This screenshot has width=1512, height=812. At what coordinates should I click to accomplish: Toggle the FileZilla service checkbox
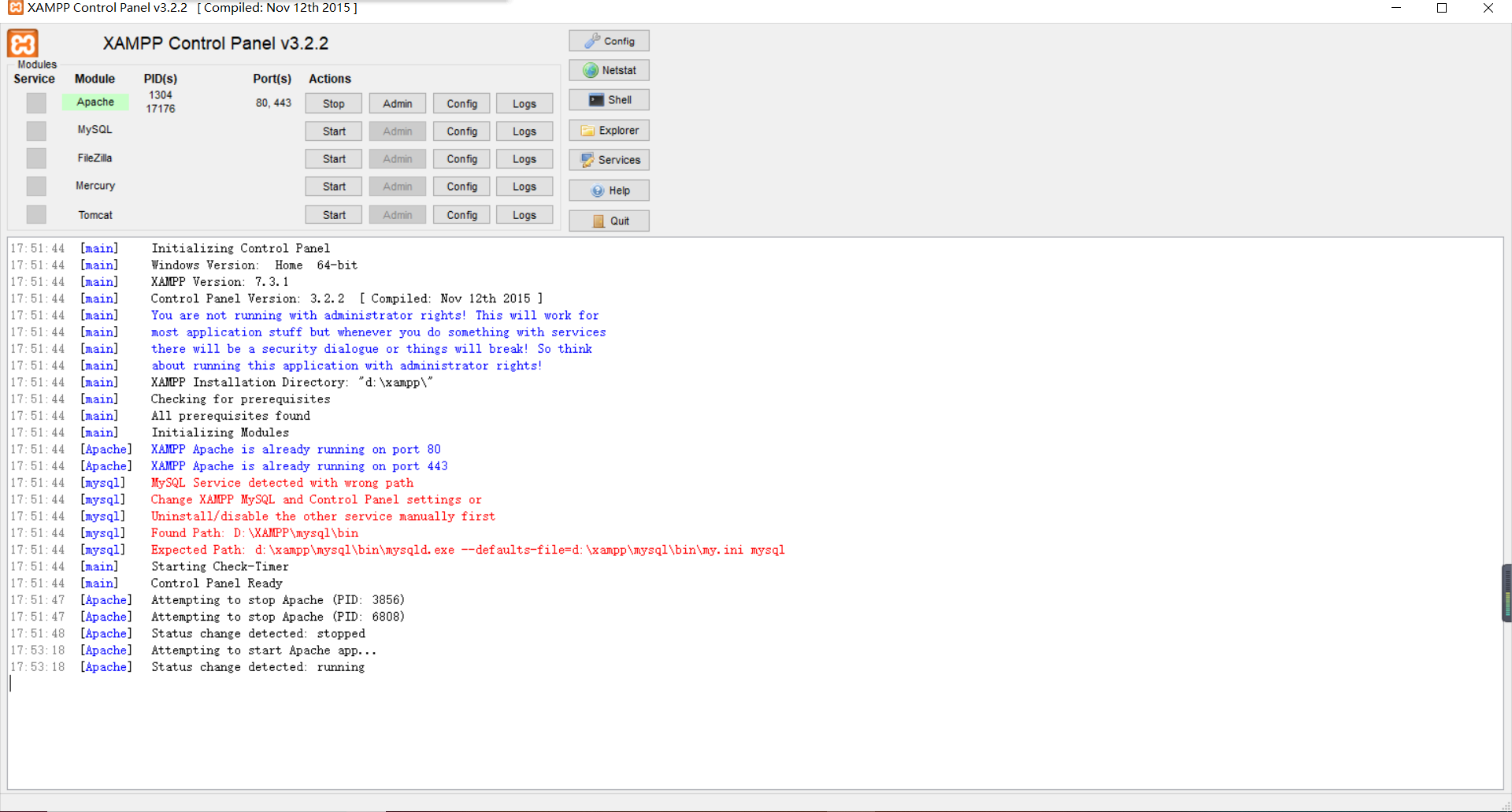coord(36,158)
